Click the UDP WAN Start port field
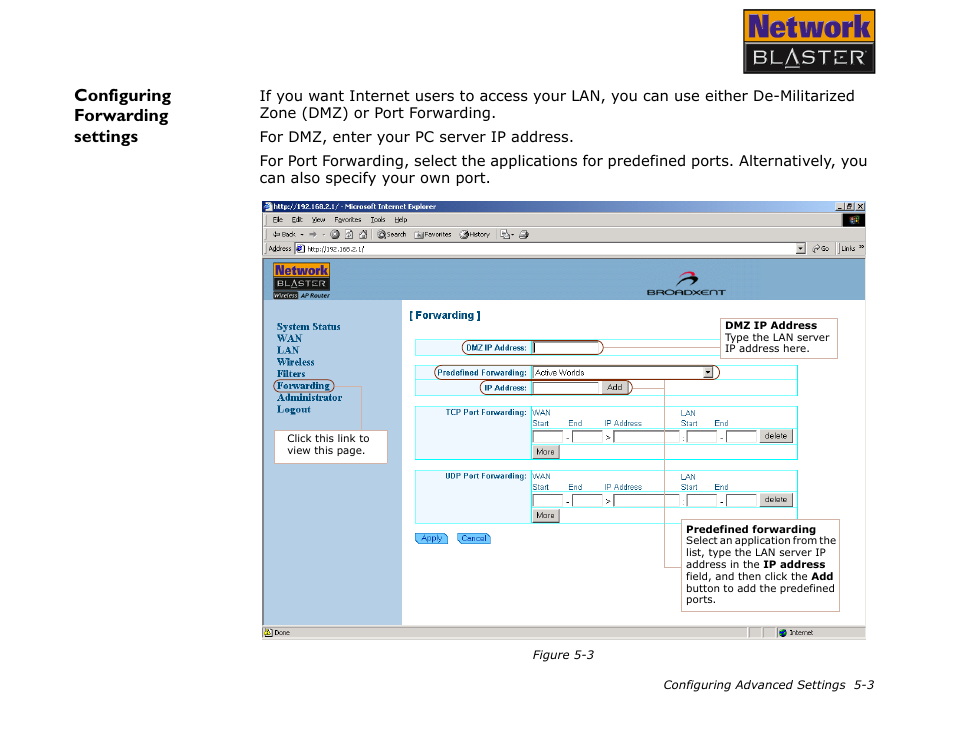954x742 pixels. click(548, 501)
